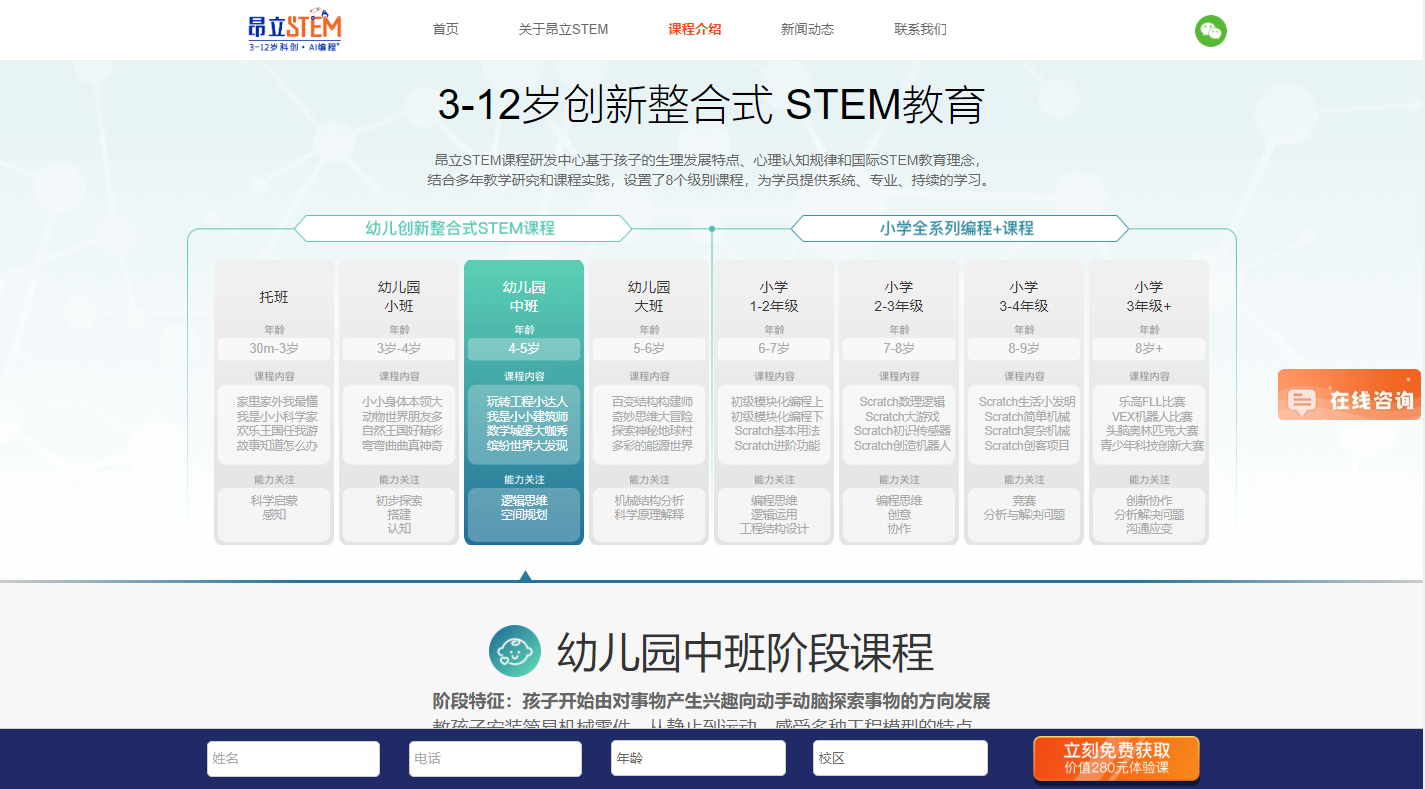Select the 幼儿园中班 course card

(x=524, y=402)
